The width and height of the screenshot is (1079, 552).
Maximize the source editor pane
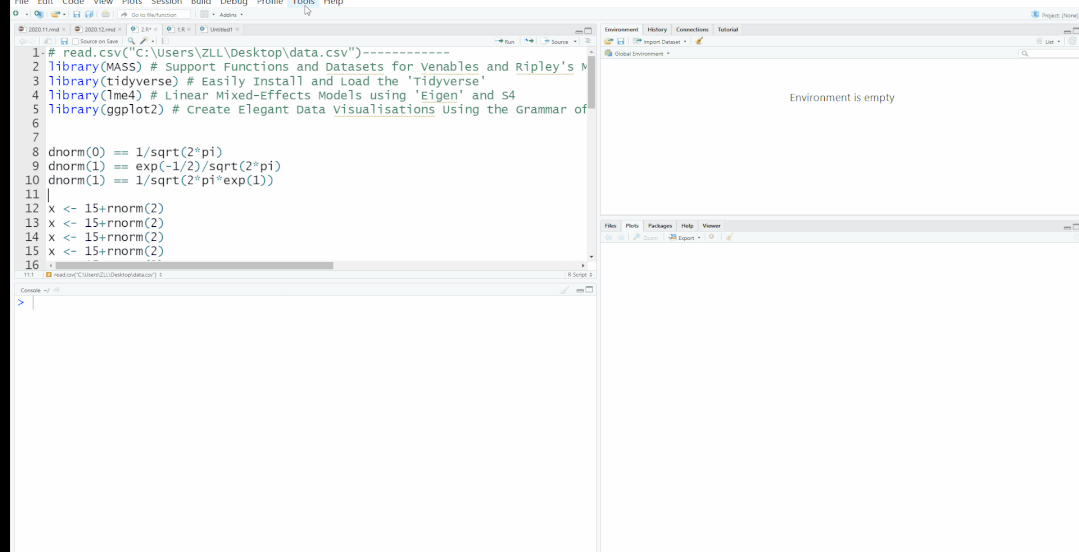coord(588,30)
